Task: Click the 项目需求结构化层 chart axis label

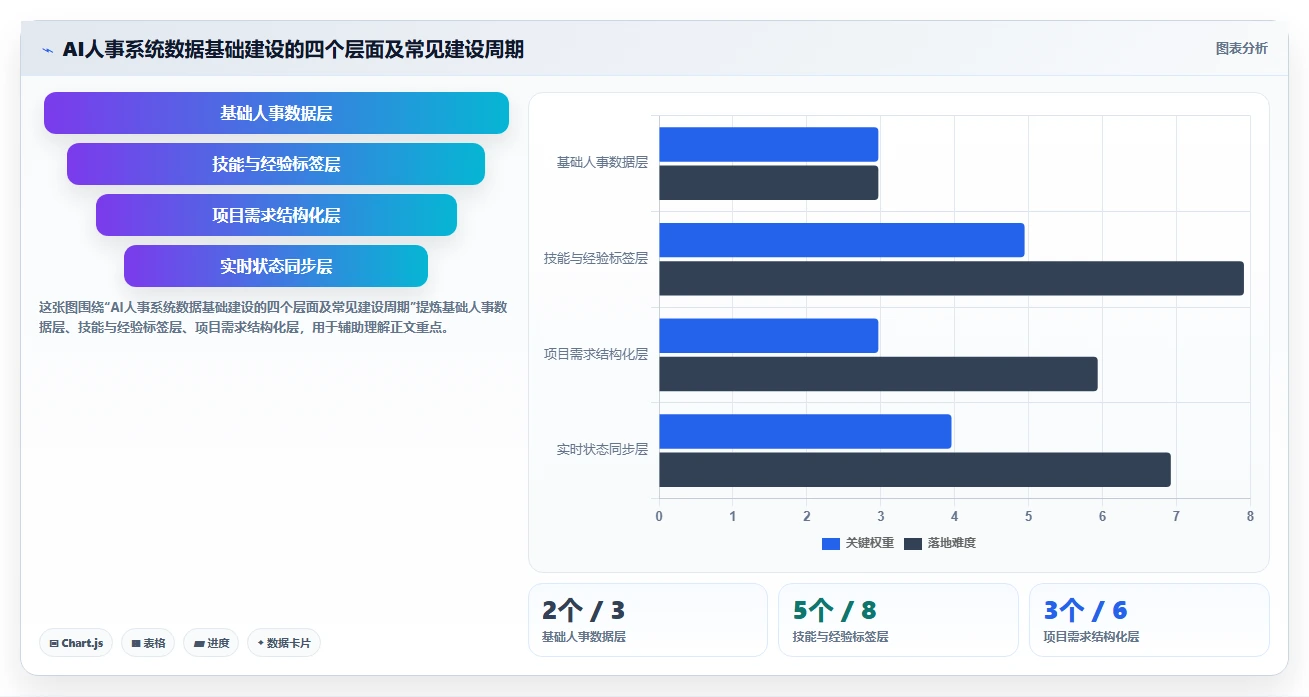Action: [x=596, y=354]
